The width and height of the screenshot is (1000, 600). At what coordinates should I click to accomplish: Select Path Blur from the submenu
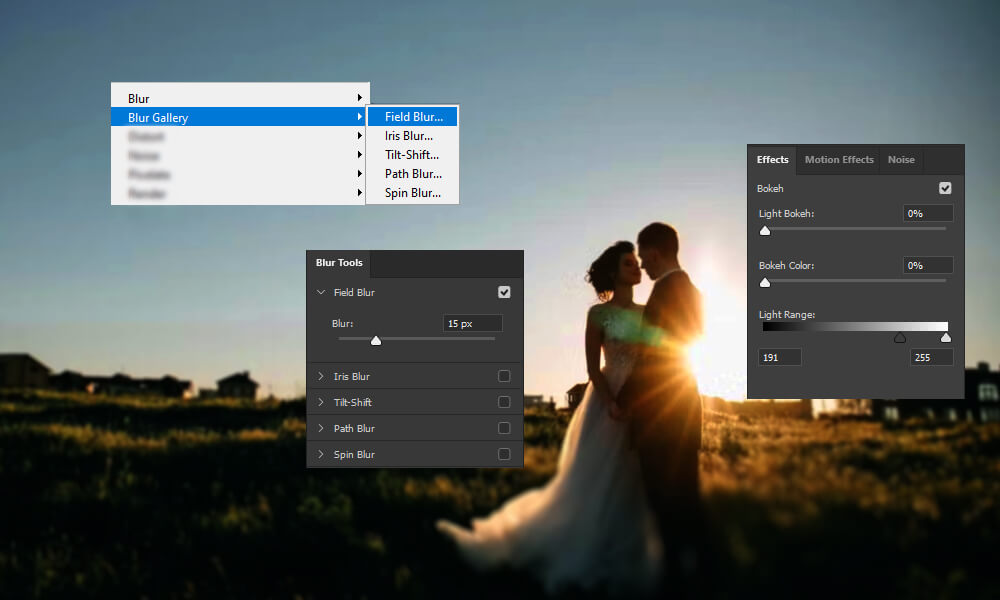pyautogui.click(x=413, y=173)
